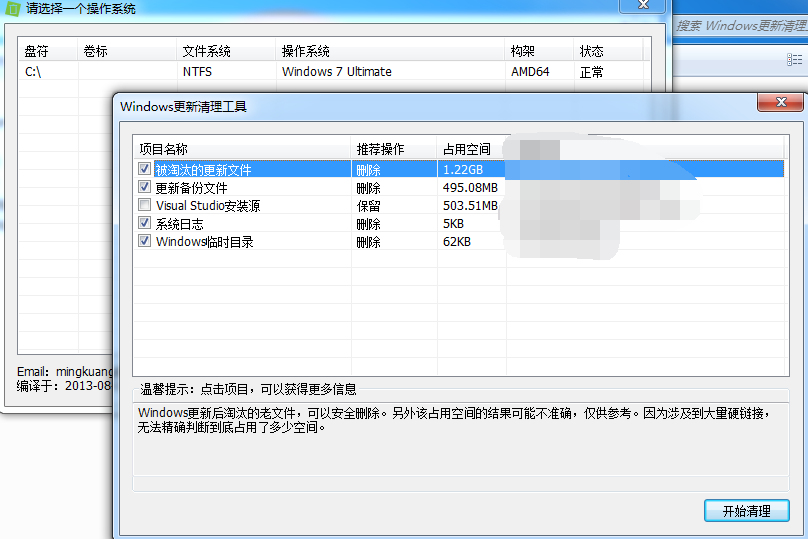Select the 系统日志 row name
The height and width of the screenshot is (539, 808).
coord(179,224)
